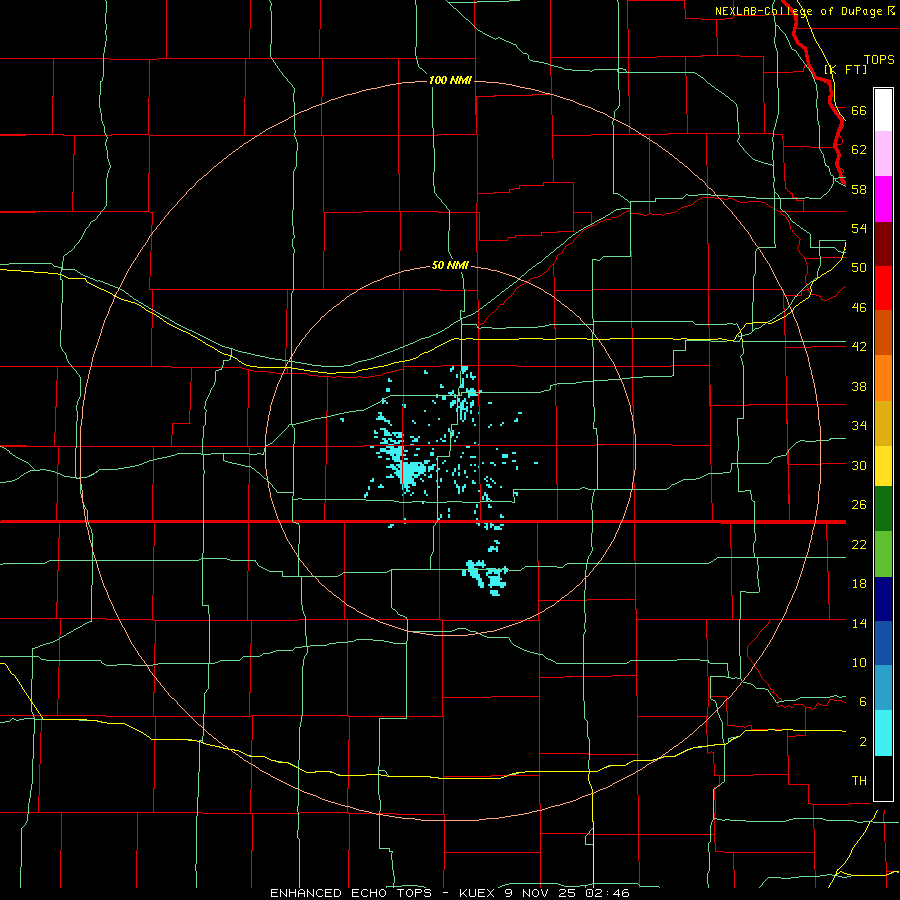Click the isolated cyan echo cluster south of thick red line

point(487,576)
